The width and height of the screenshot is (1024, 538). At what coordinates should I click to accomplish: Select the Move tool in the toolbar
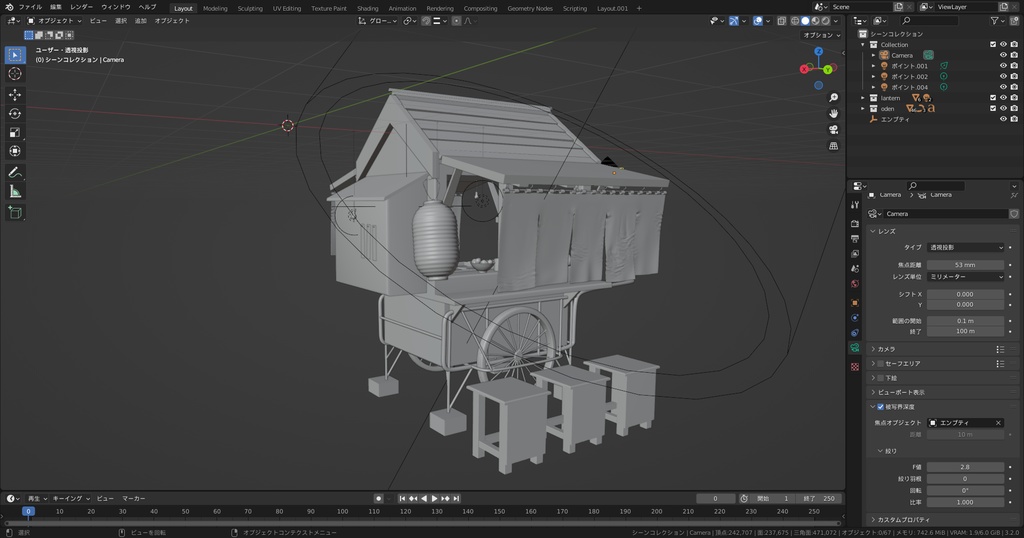tap(15, 94)
